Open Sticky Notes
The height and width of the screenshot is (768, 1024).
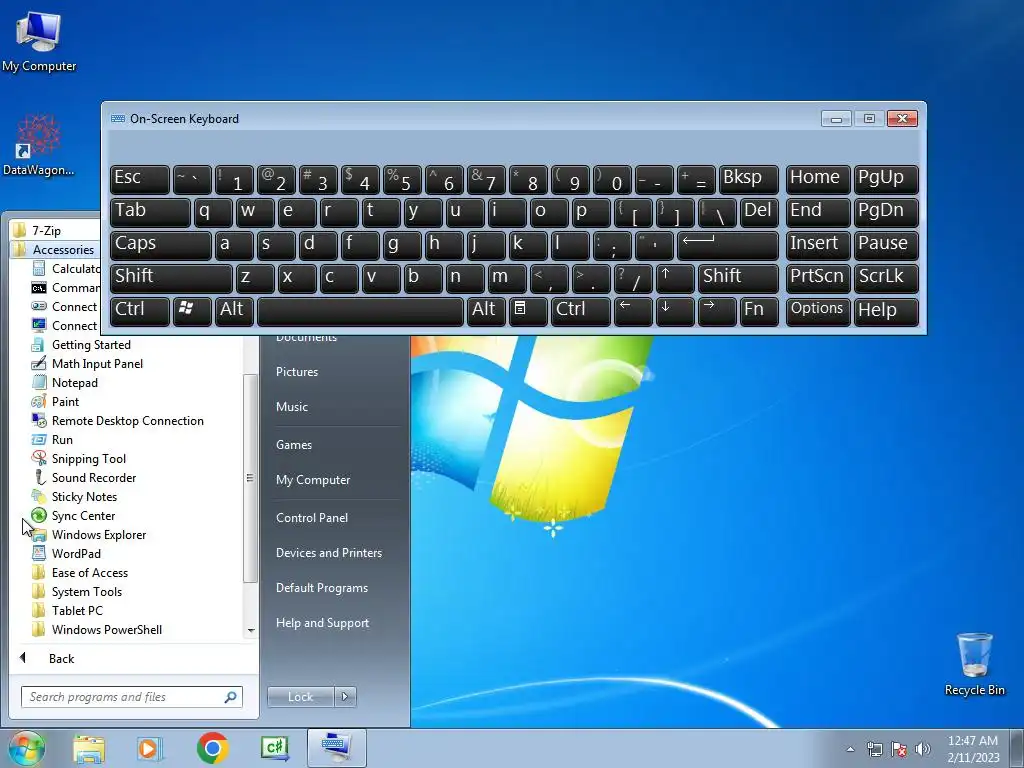(74, 496)
